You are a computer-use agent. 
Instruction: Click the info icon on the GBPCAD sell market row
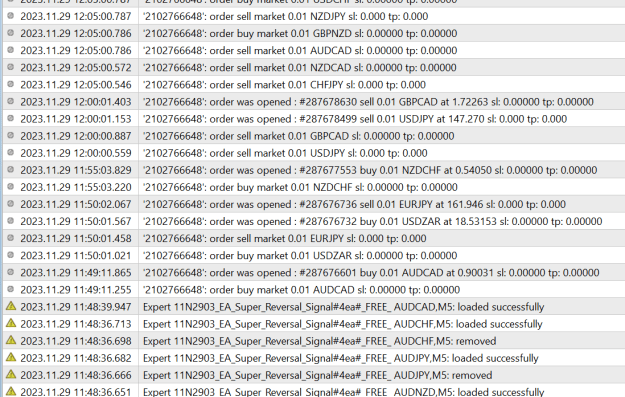[x=11, y=136]
